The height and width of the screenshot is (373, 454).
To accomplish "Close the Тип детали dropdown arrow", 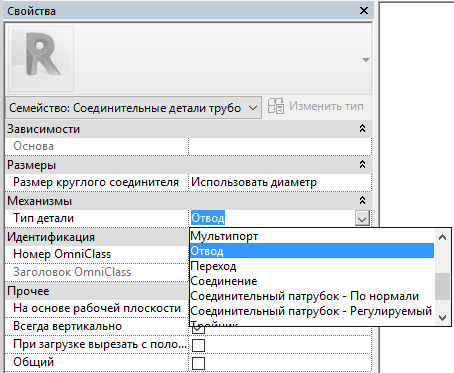I will 362,218.
